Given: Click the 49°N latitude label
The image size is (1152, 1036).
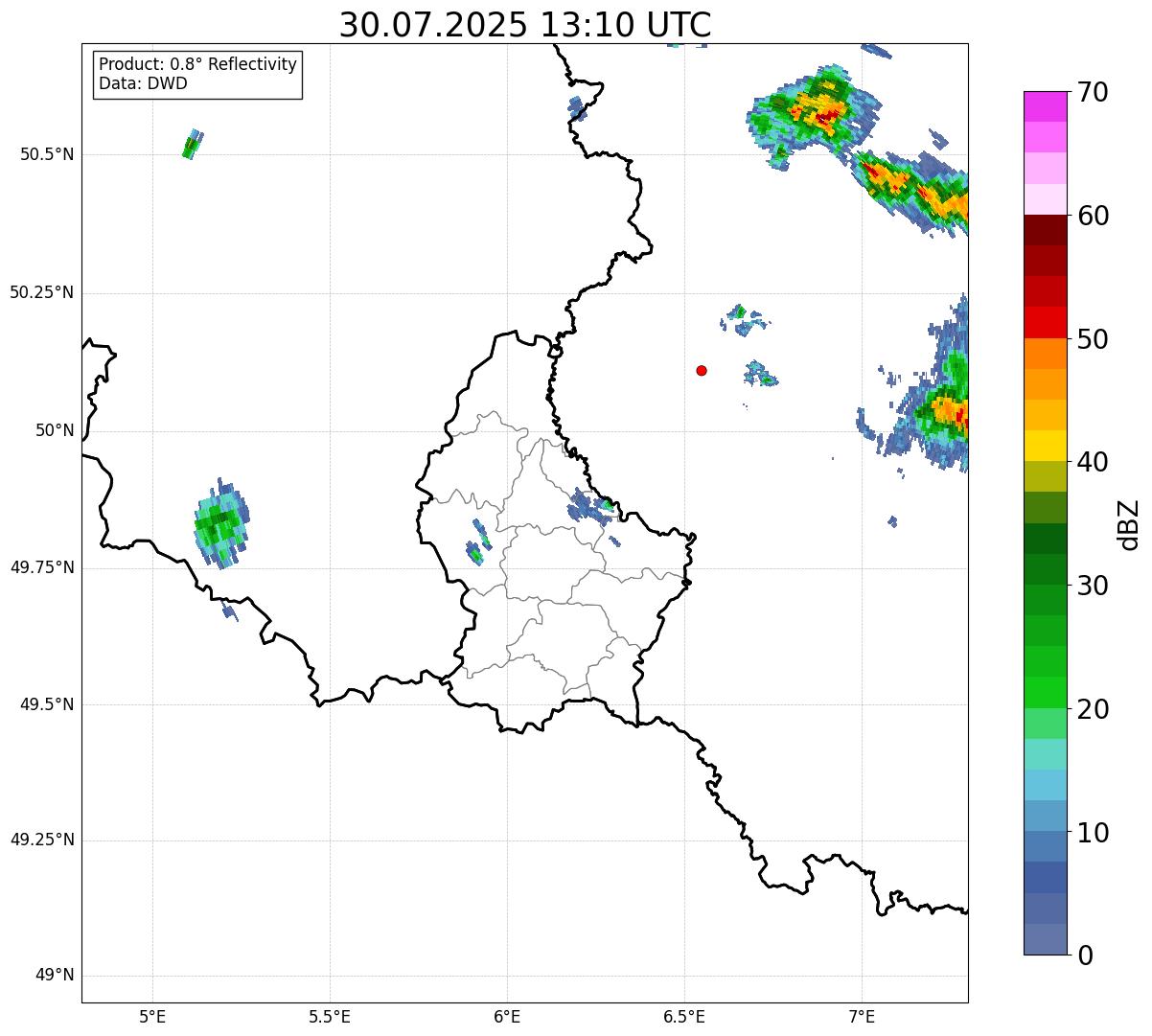Looking at the screenshot, I should (x=55, y=976).
